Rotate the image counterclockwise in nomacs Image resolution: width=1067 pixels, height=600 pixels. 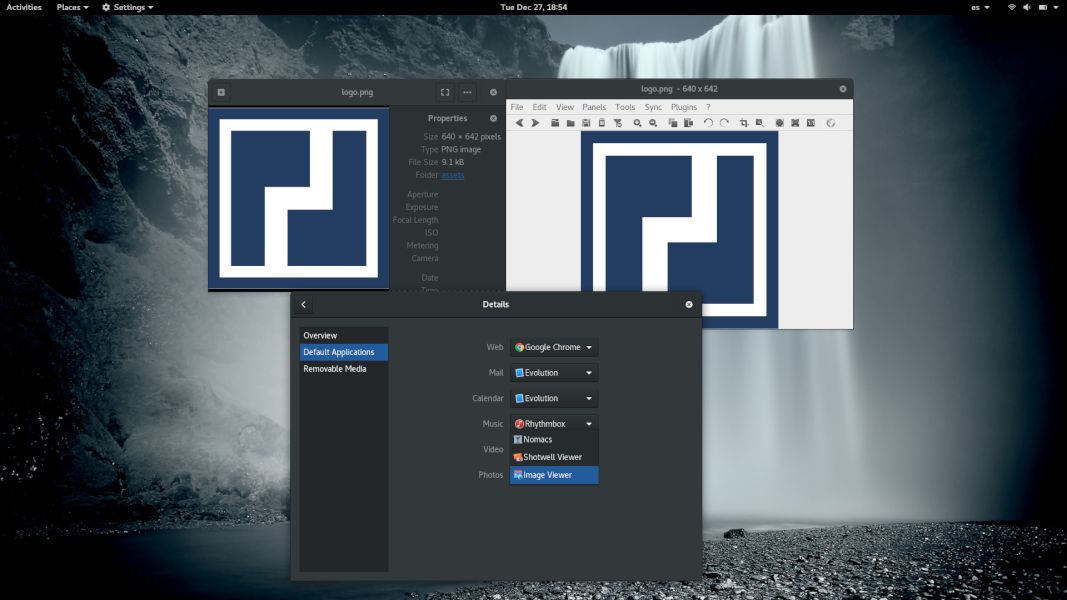point(706,122)
